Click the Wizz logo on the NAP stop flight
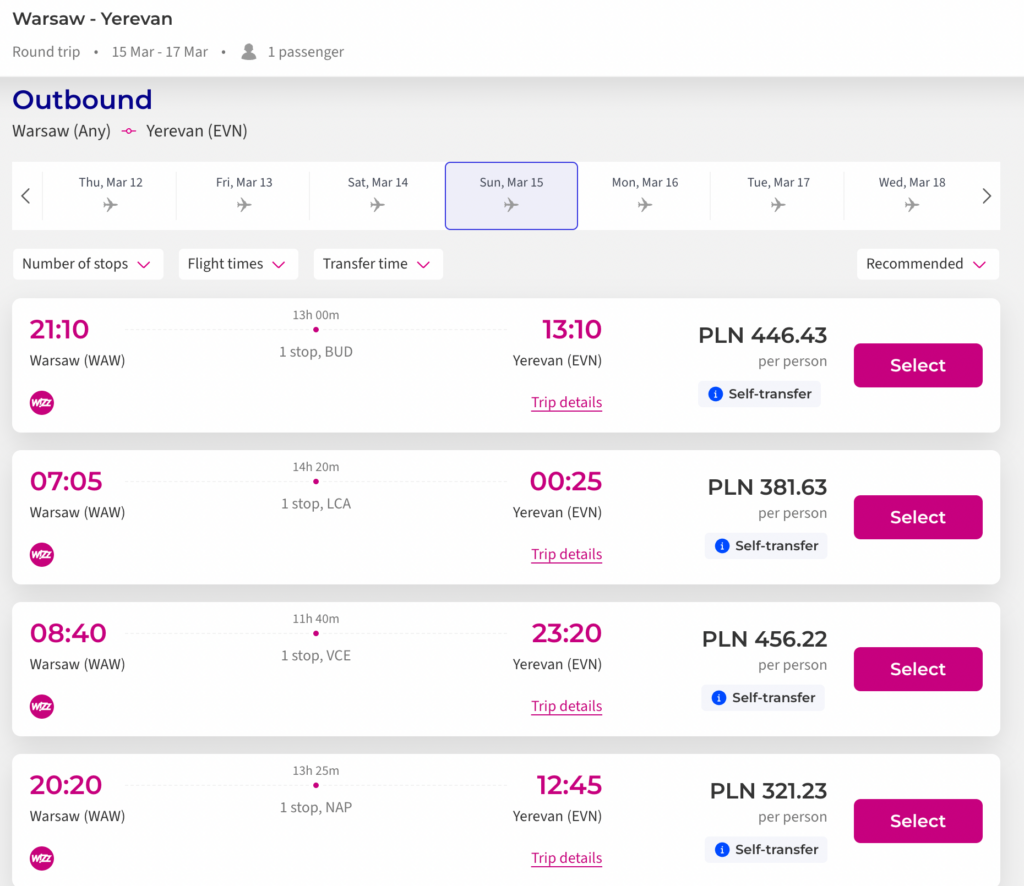Viewport: 1024px width, 886px height. tap(41, 857)
